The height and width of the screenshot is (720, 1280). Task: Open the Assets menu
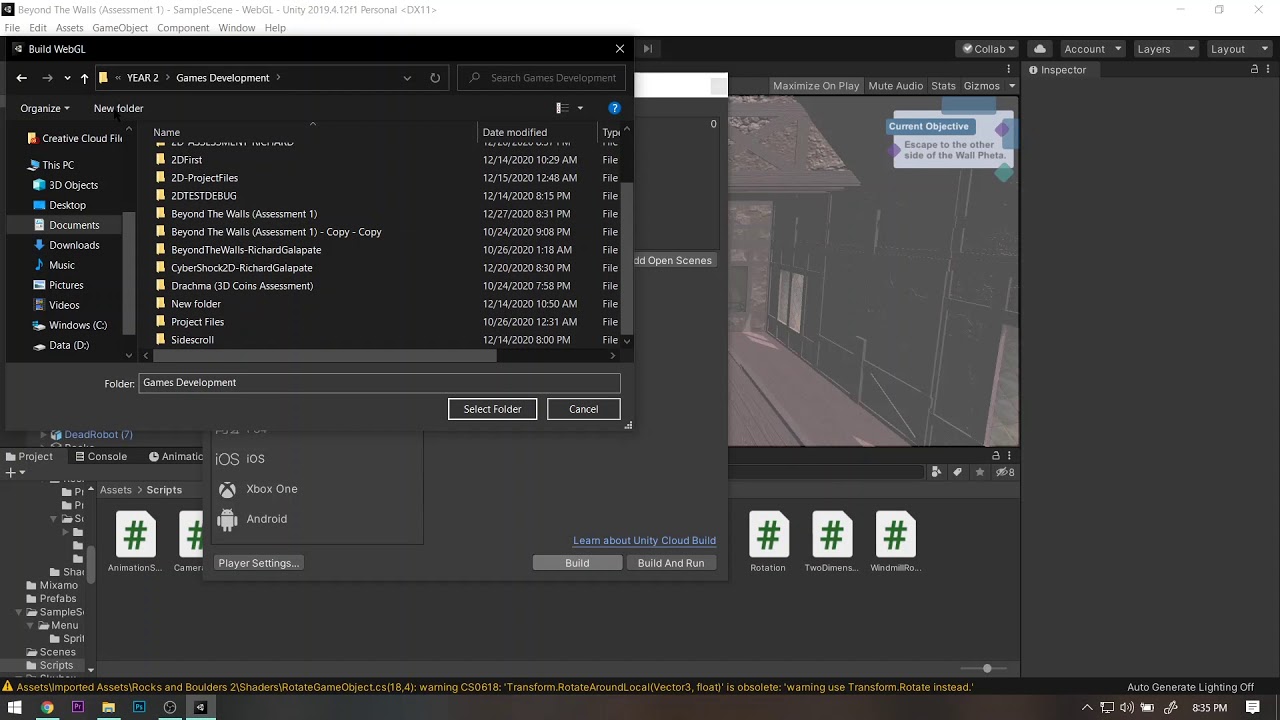pyautogui.click(x=69, y=28)
